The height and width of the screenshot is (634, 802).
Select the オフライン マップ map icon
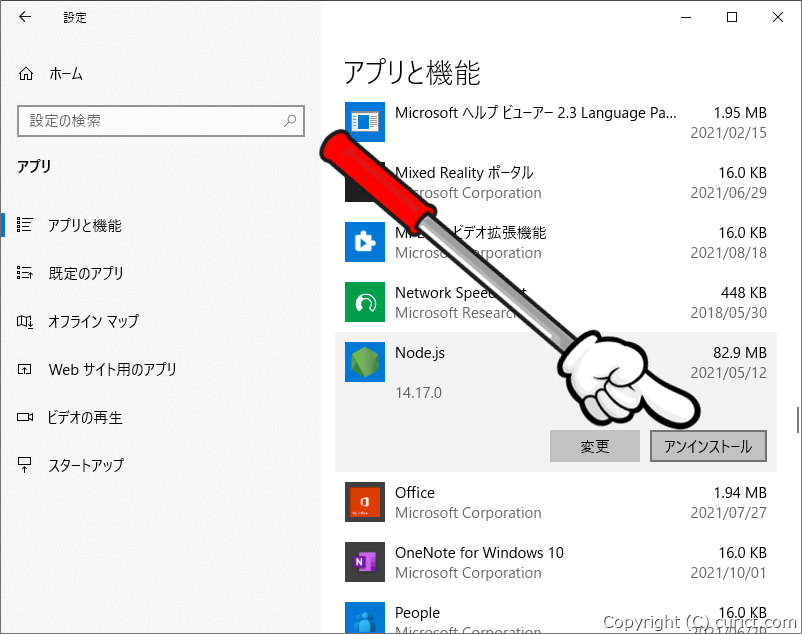coord(25,321)
